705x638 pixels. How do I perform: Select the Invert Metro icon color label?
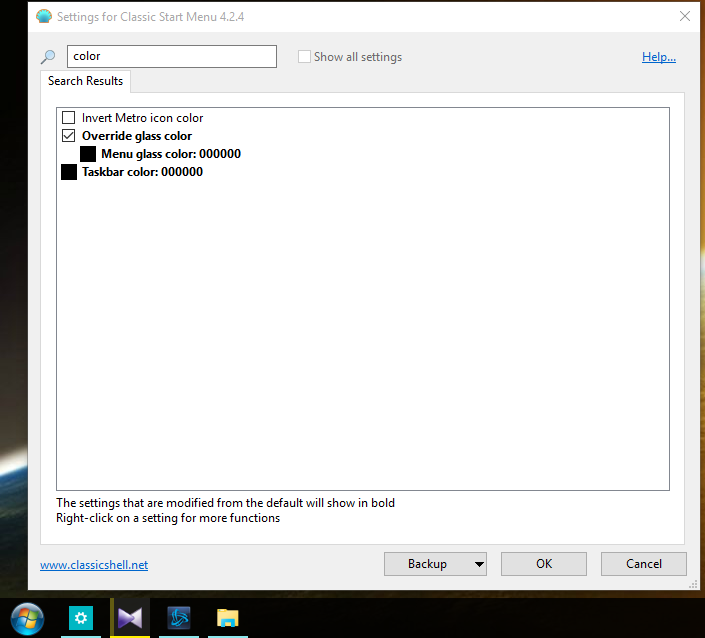(143, 118)
